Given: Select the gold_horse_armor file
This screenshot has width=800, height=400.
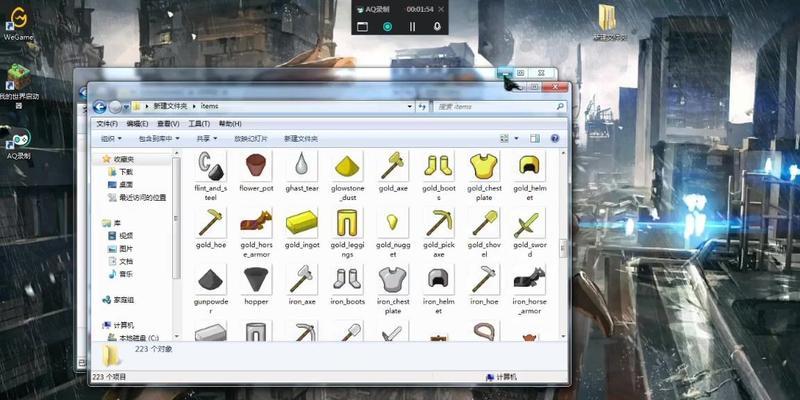Looking at the screenshot, I should coord(256,222).
